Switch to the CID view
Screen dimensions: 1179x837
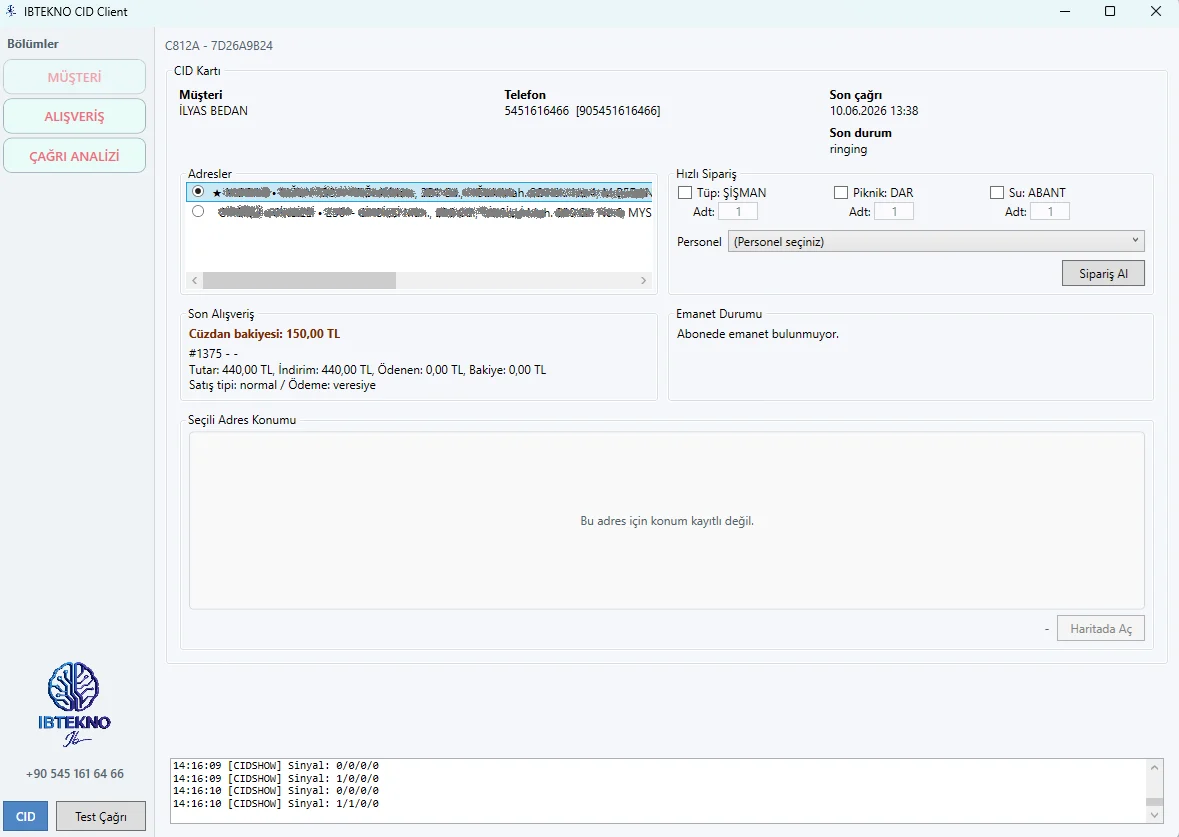[26, 816]
